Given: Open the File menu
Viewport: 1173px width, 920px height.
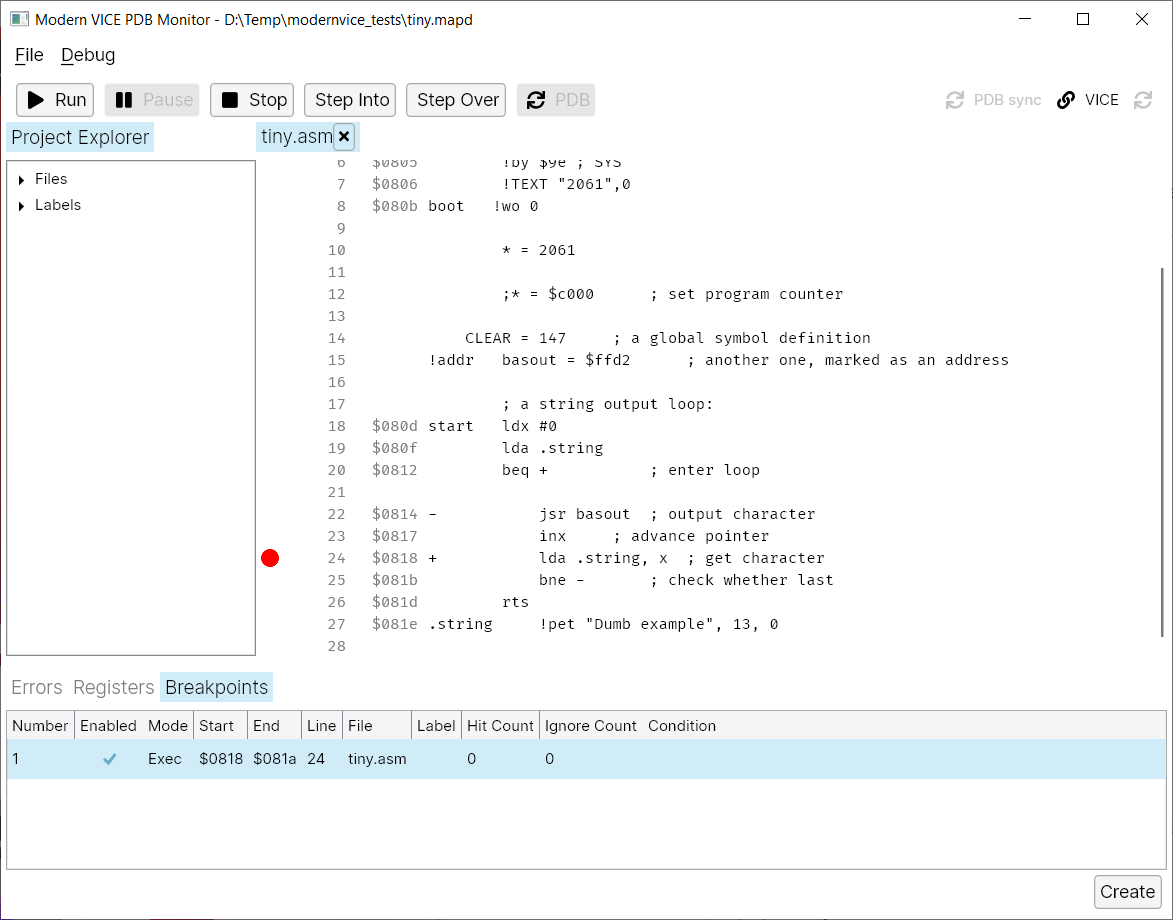Looking at the screenshot, I should tap(29, 55).
